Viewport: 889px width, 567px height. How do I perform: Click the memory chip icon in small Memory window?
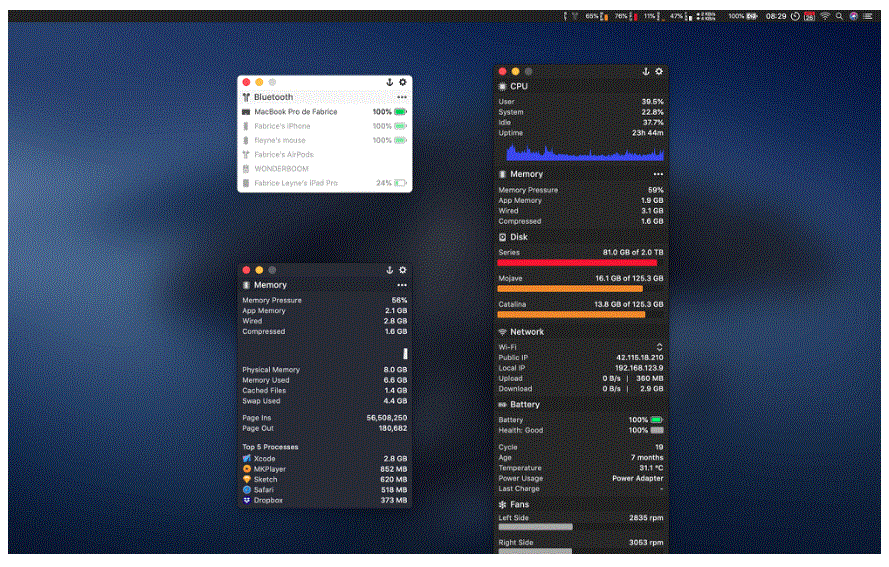(x=246, y=285)
